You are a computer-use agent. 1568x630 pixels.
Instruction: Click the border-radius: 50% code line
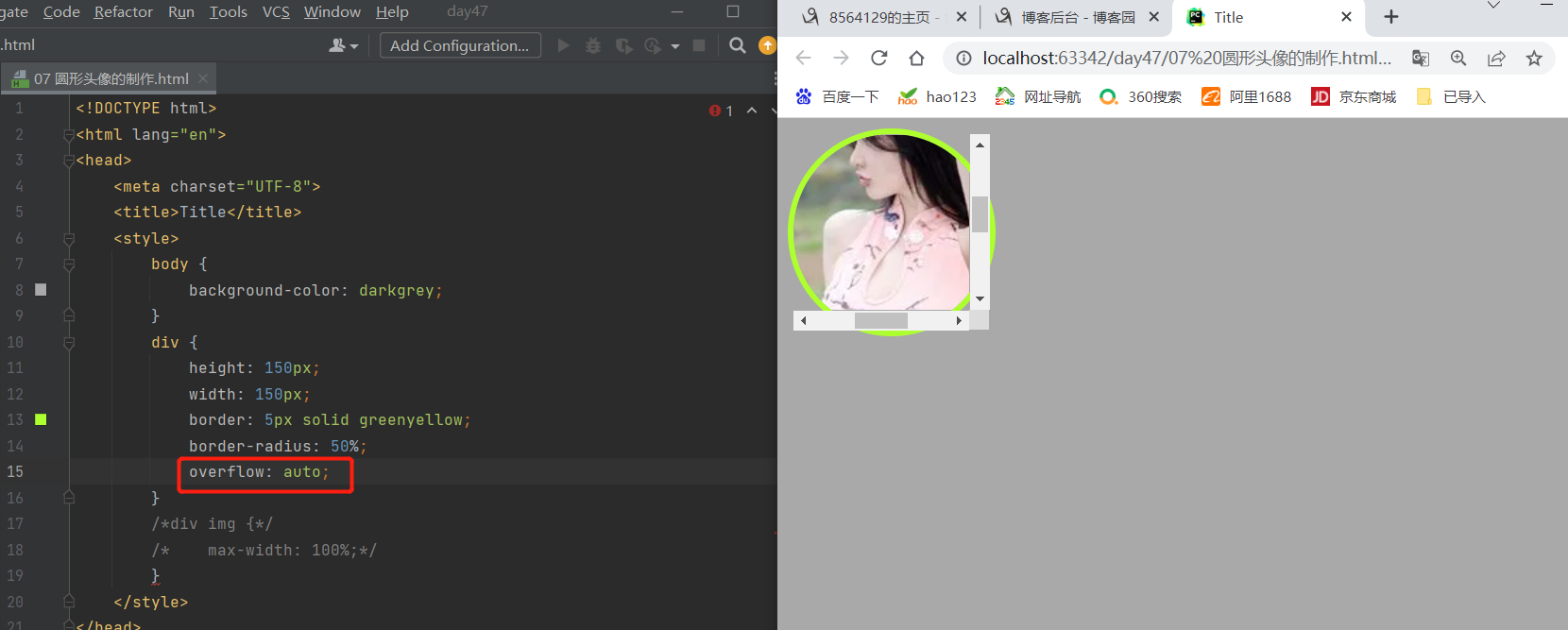click(278, 446)
